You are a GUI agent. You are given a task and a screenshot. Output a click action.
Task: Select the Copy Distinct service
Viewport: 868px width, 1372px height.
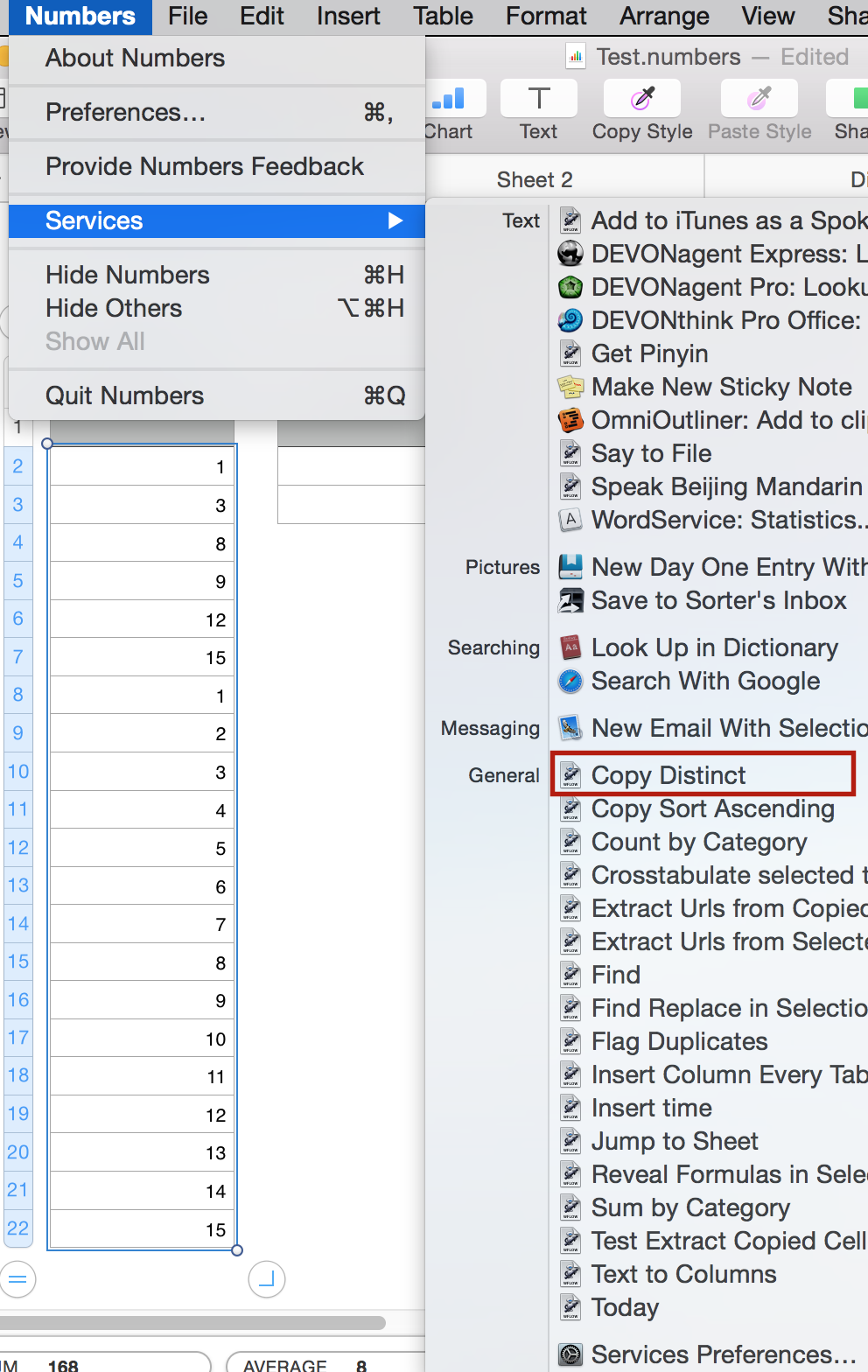(668, 775)
